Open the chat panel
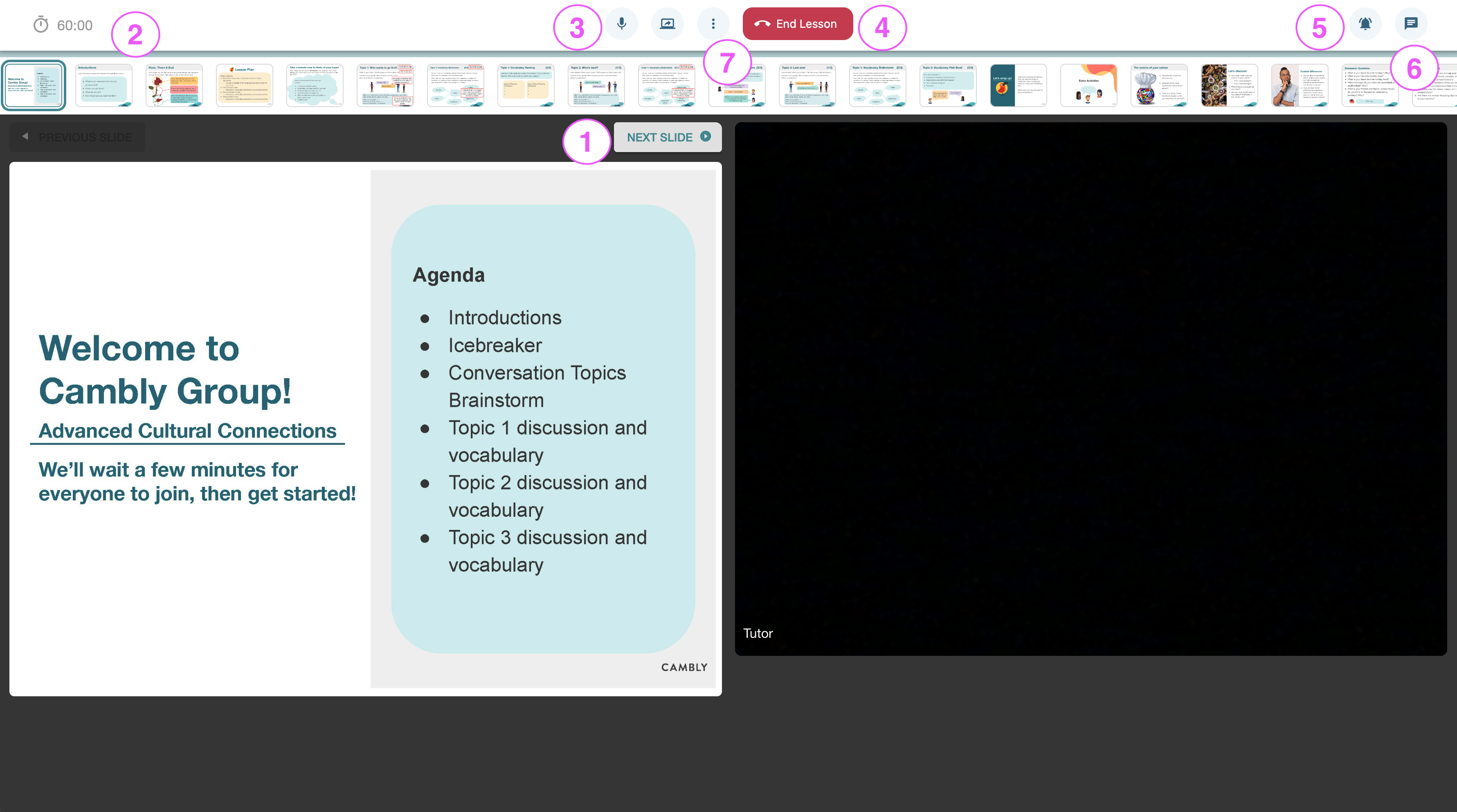Screen dimensions: 1457x812 1411,24
